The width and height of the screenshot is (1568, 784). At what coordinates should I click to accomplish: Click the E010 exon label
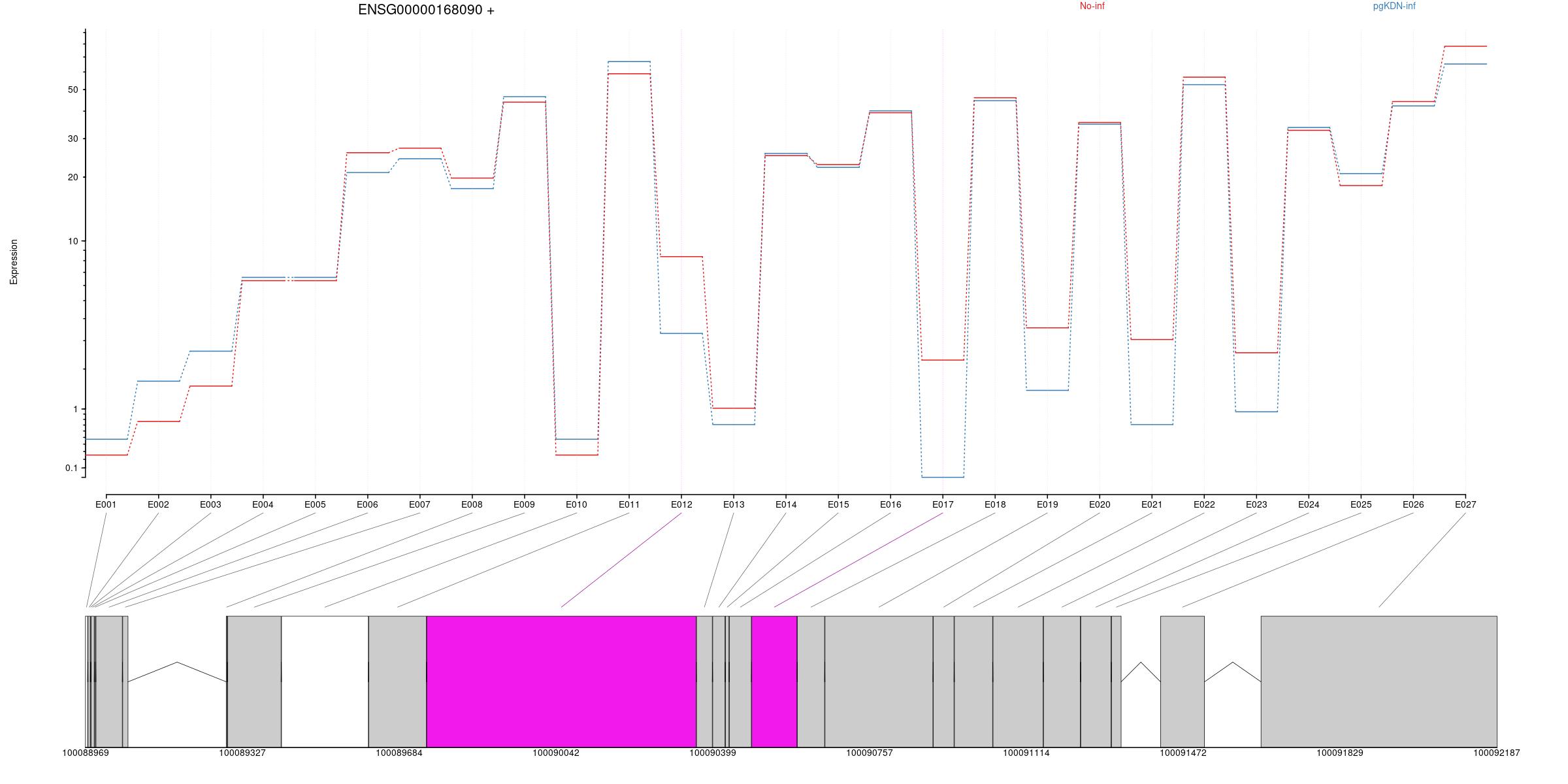point(576,504)
